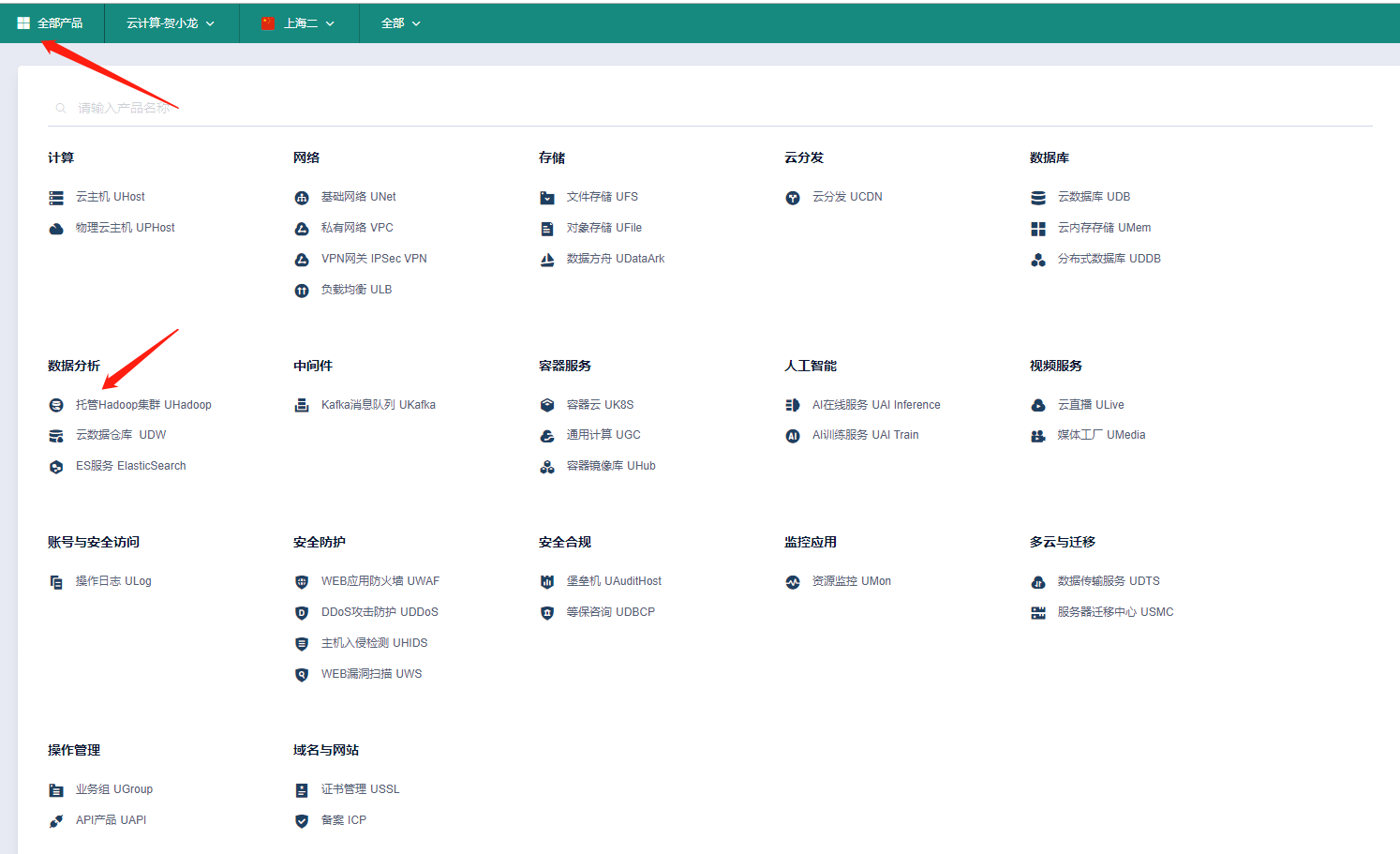Click the 云直播 ULive icon
Screen dimensions: 1400x854
[1038, 405]
